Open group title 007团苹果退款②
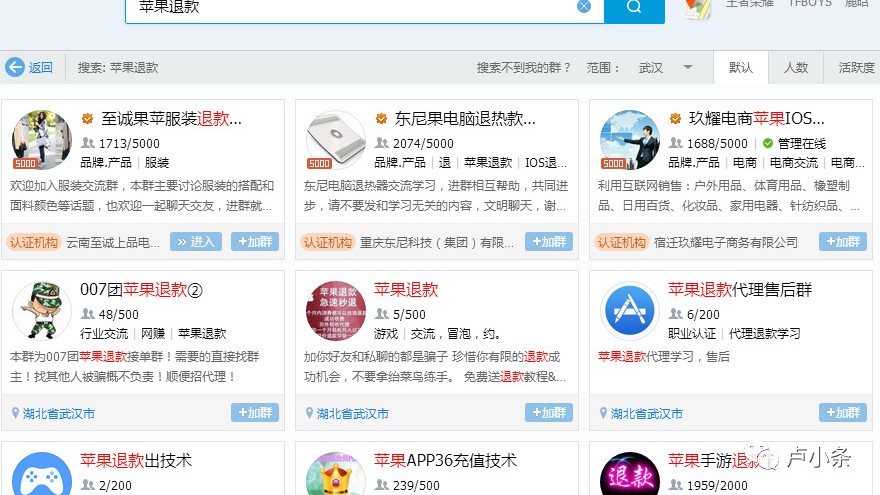Image resolution: width=880 pixels, height=495 pixels. (x=141, y=290)
